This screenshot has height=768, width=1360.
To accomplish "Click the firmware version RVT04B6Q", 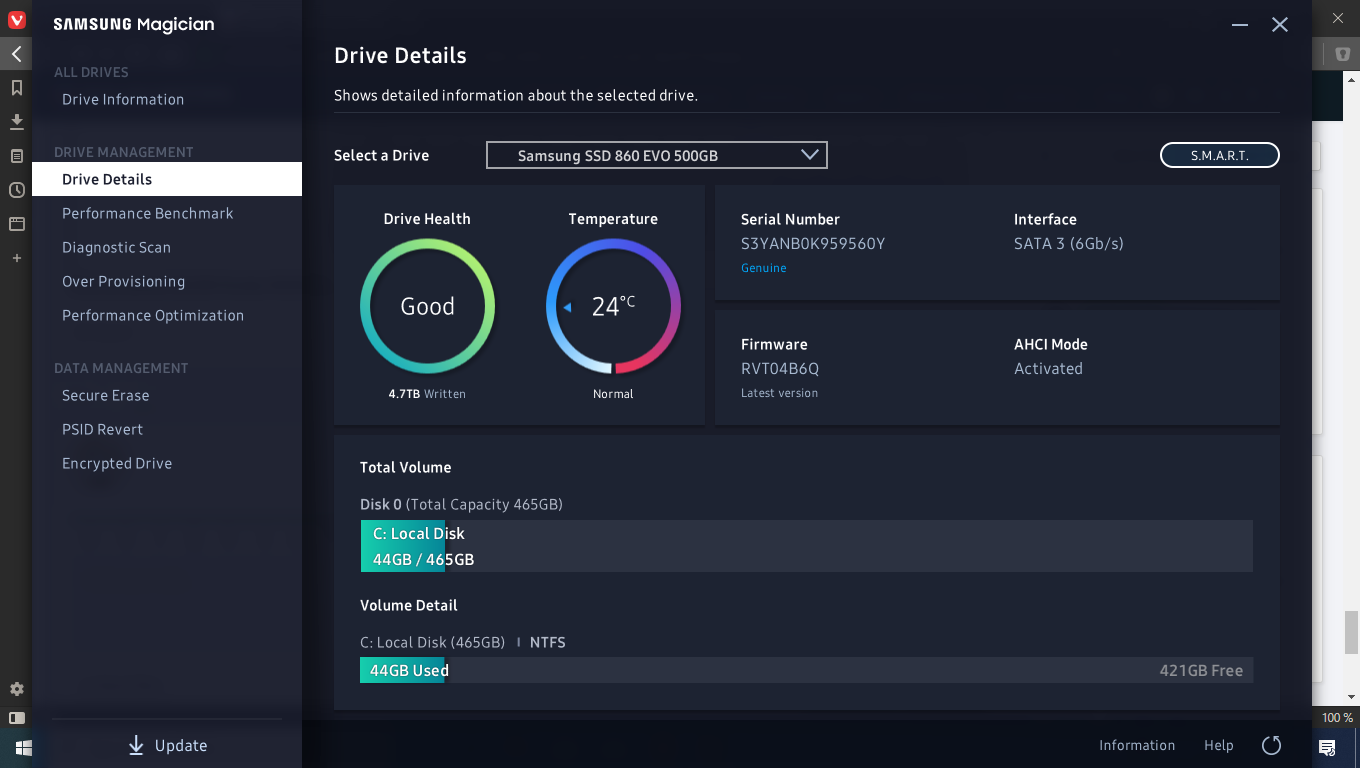I will tap(780, 368).
